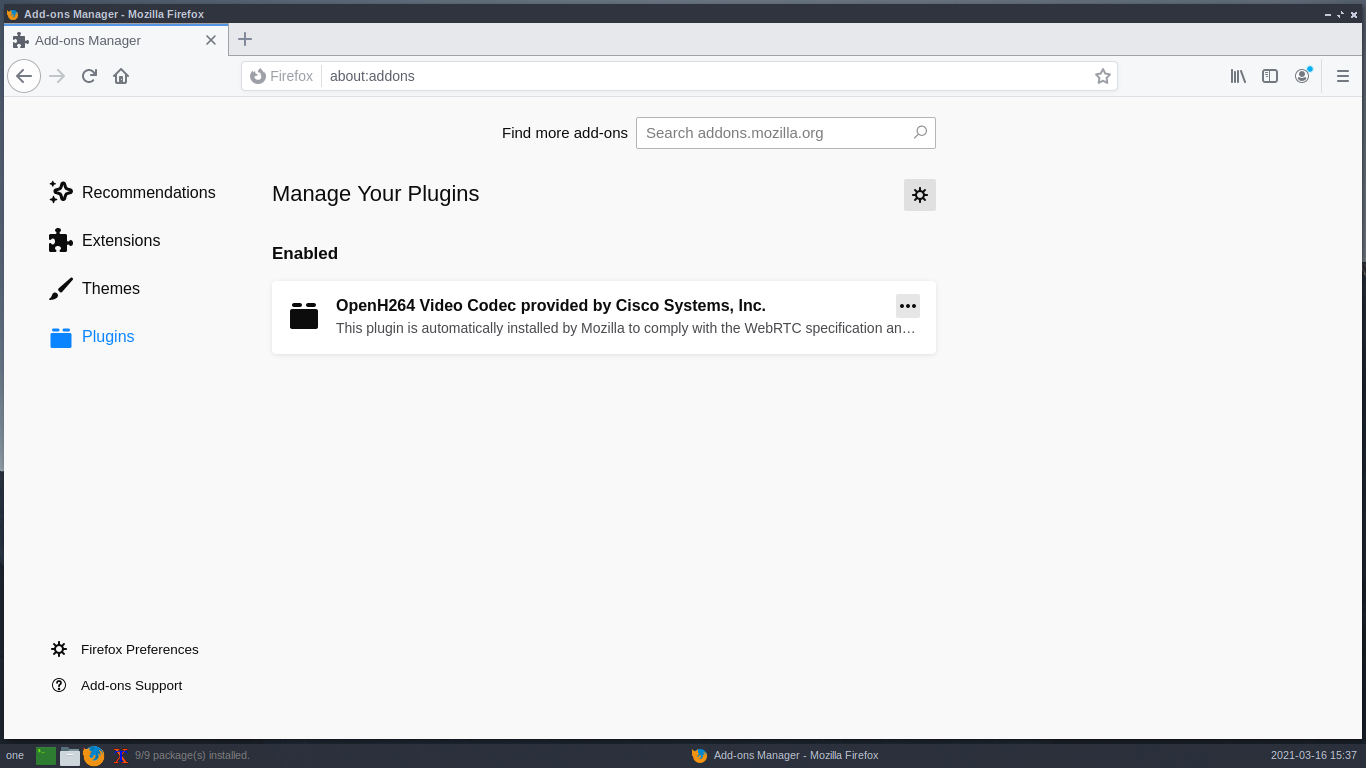Select Recommendations in the sidebar
The width and height of the screenshot is (1366, 768).
tap(132, 192)
